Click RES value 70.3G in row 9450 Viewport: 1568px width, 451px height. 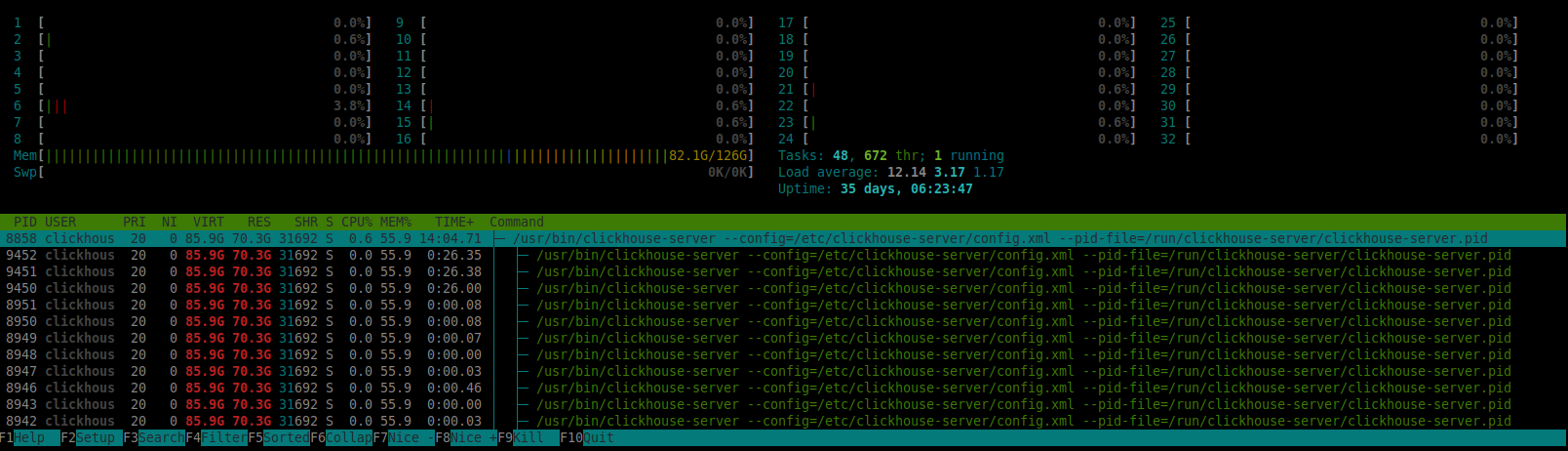[252, 288]
